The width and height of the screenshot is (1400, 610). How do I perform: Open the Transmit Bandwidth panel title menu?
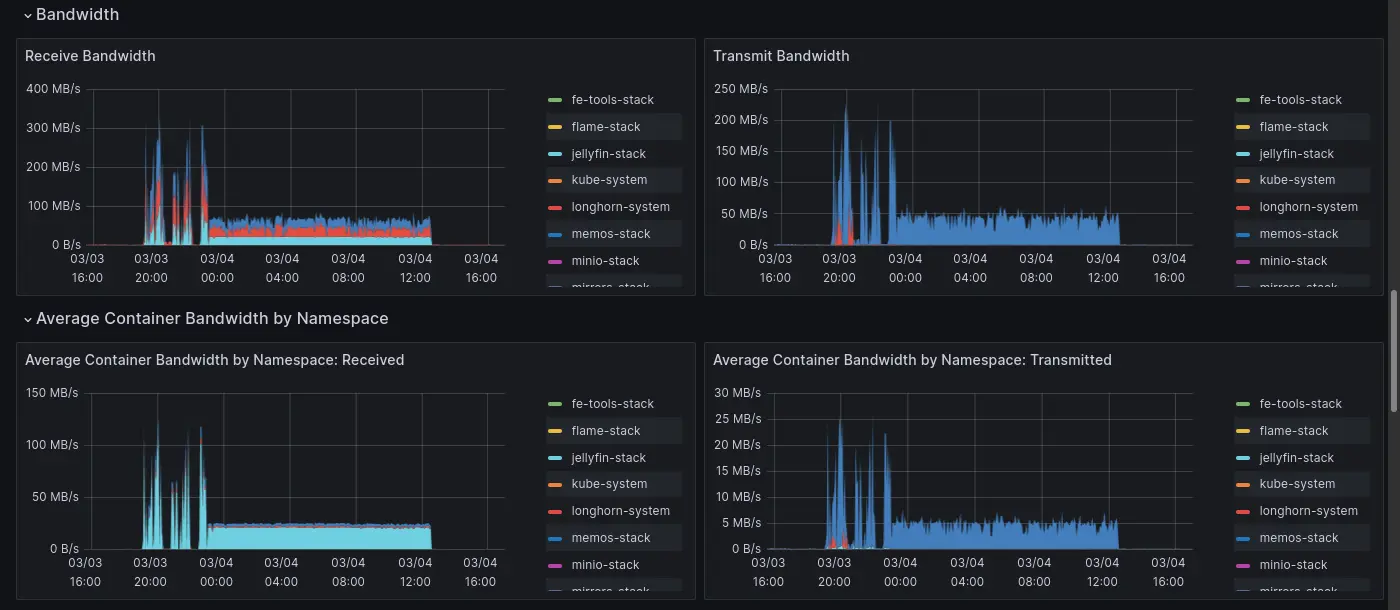click(x=781, y=56)
